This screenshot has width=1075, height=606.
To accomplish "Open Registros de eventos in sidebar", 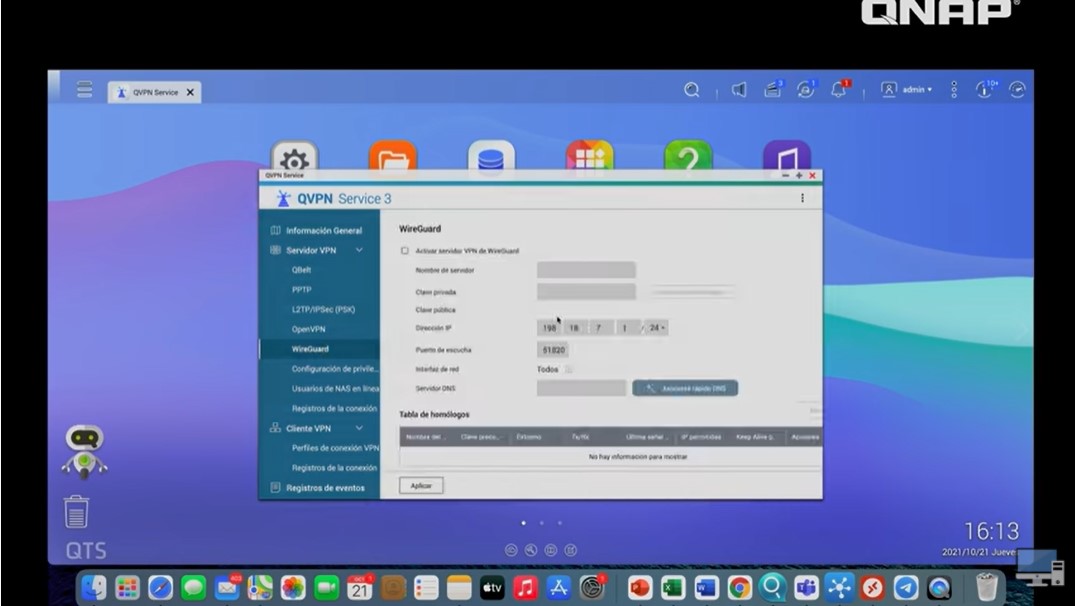I will tap(325, 488).
